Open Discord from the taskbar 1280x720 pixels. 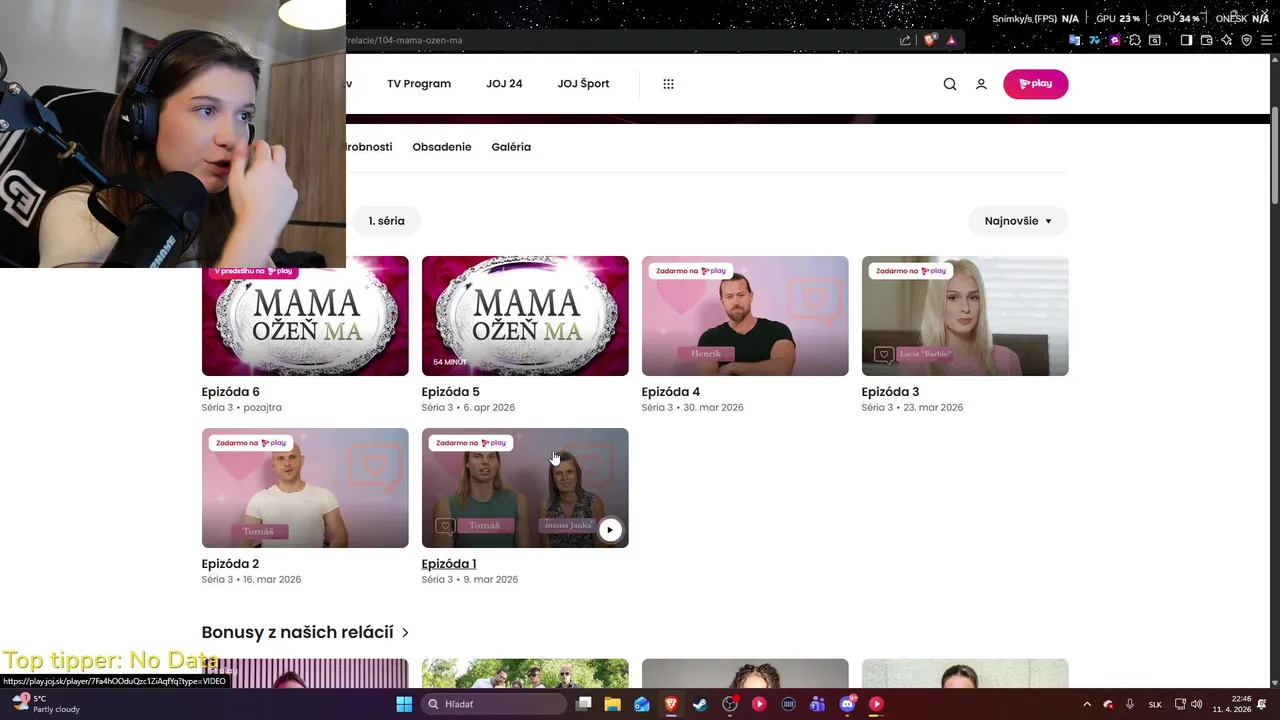coord(848,704)
